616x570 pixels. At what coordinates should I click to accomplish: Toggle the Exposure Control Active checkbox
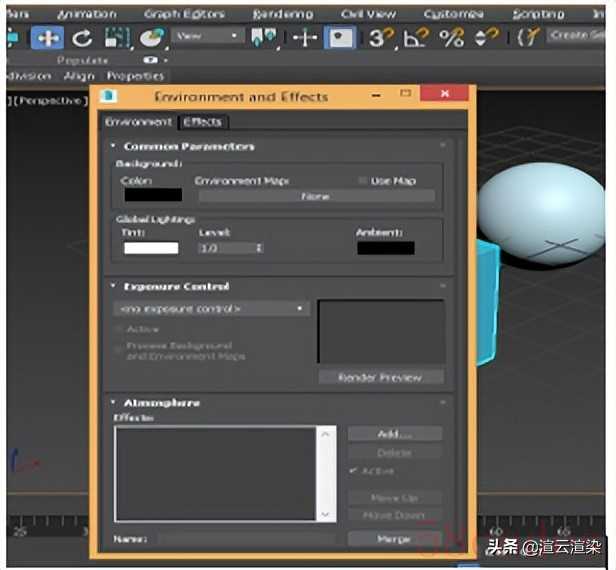(x=120, y=329)
